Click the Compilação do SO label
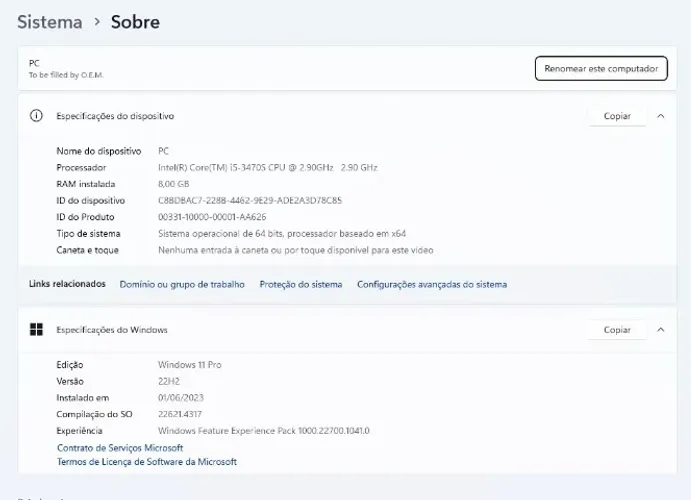The image size is (691, 500). point(94,414)
